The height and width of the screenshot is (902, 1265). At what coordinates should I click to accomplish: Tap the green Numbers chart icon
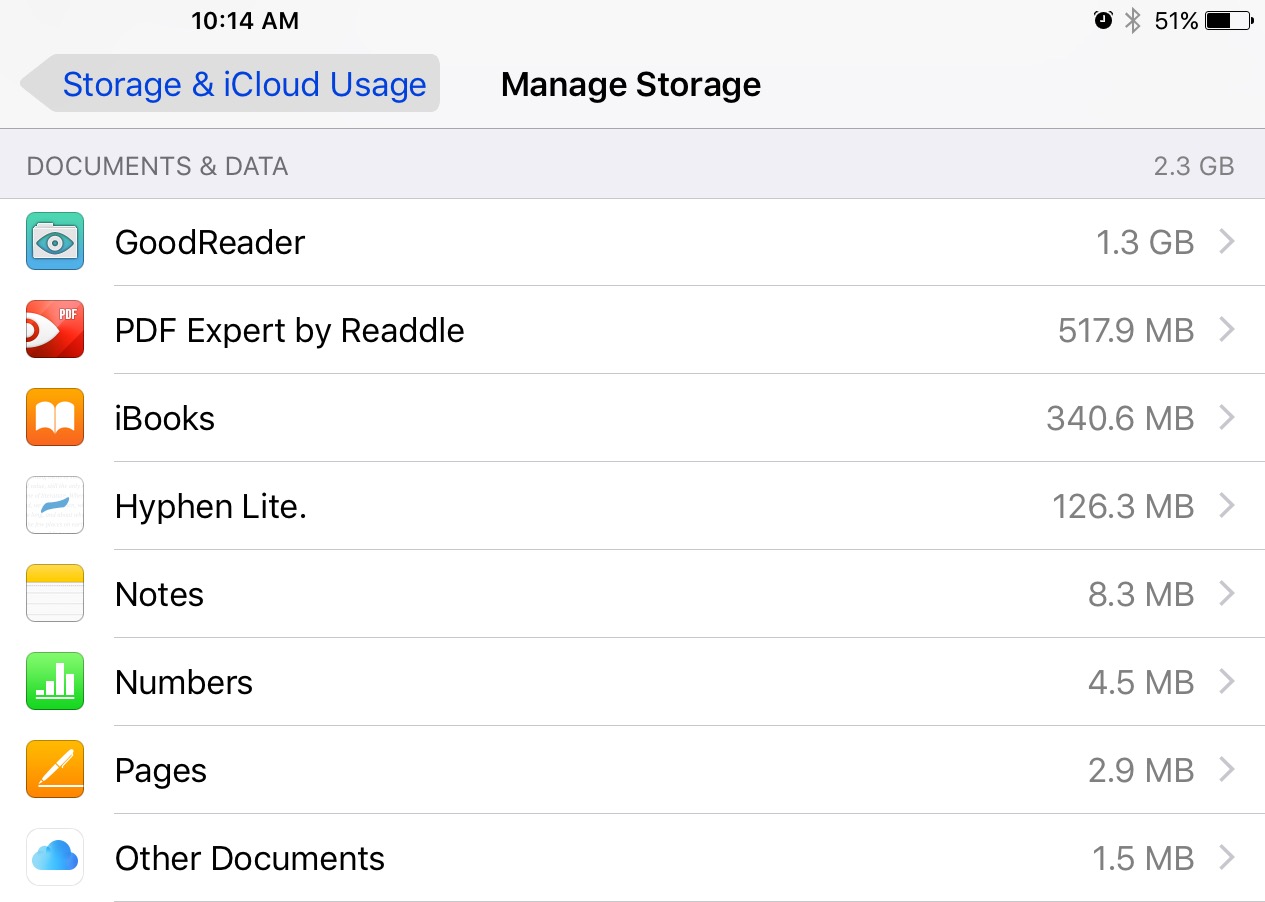(55, 682)
